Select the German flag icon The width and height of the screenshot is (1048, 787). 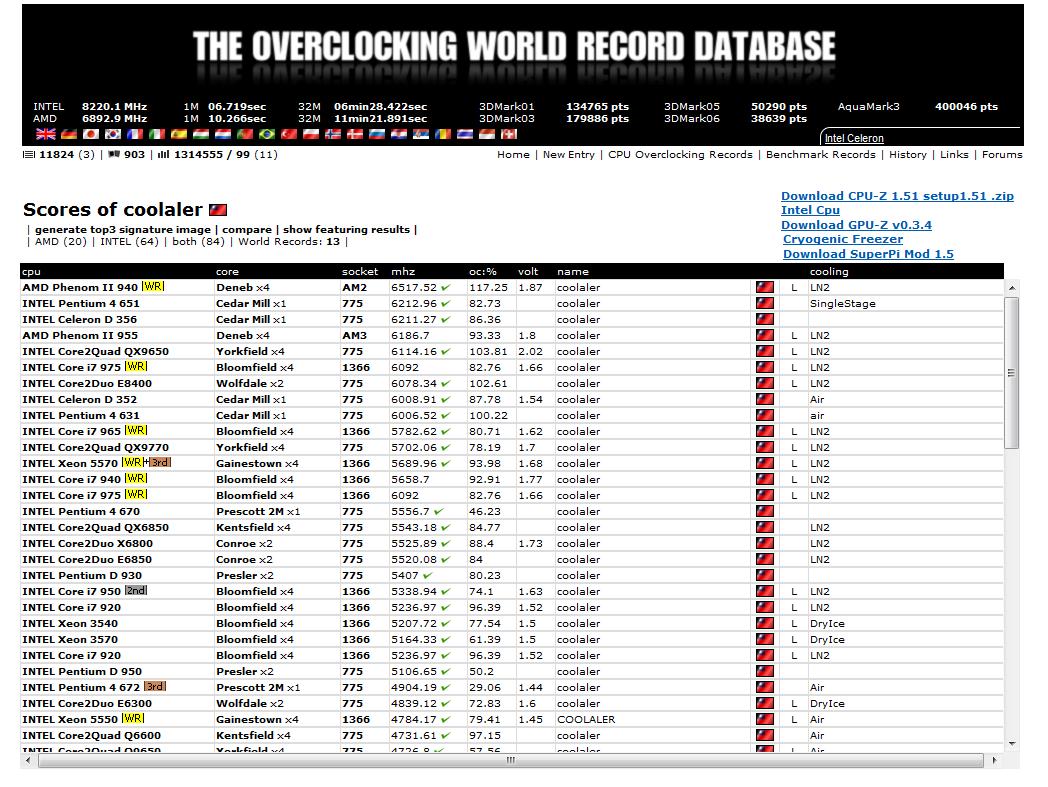(x=69, y=134)
